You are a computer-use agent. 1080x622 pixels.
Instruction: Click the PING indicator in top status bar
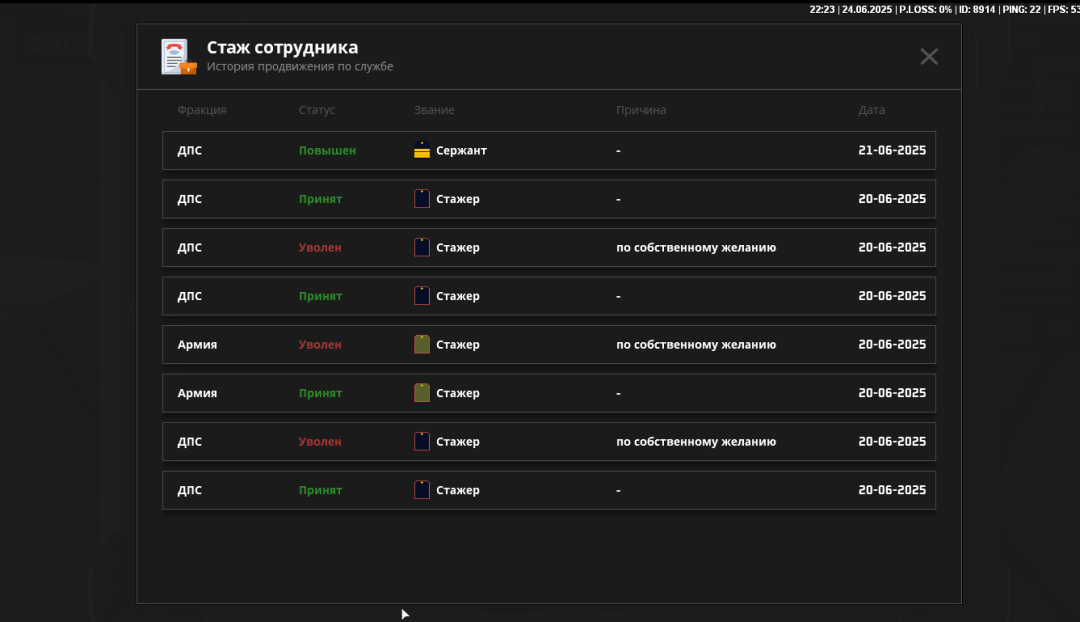(x=1019, y=9)
